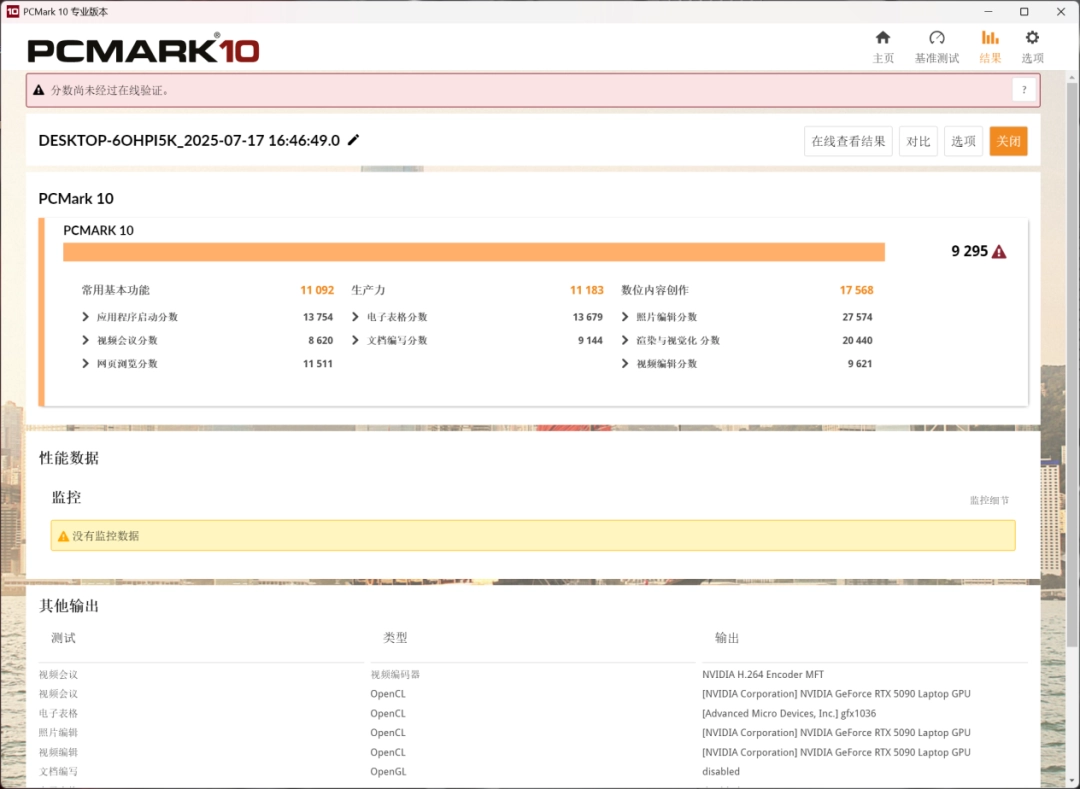Click the 常用基本功能 heading
1080x789 pixels.
[116, 290]
